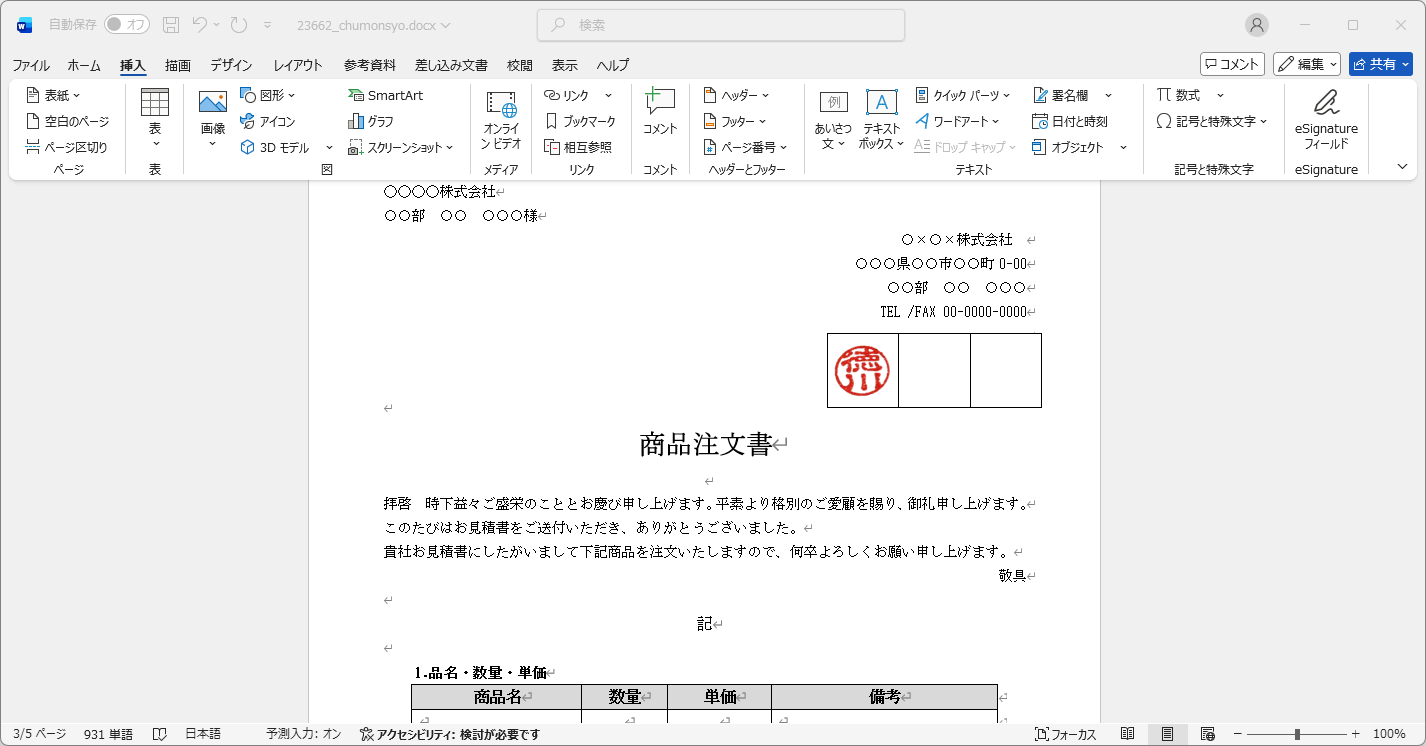Screen dimensions: 1426x746
Task: Click the 相互参照 cross-reference button
Action: [578, 147]
